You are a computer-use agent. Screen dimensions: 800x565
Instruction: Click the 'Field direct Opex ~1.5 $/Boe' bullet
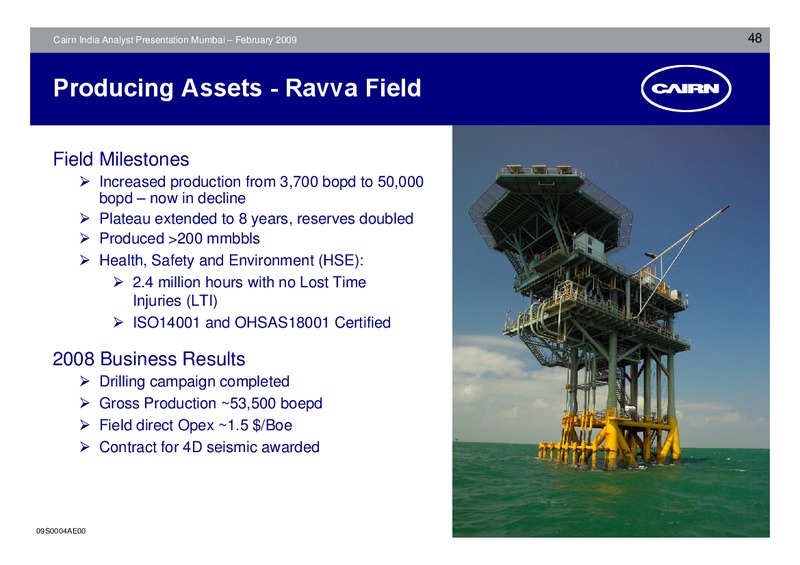pyautogui.click(x=195, y=425)
